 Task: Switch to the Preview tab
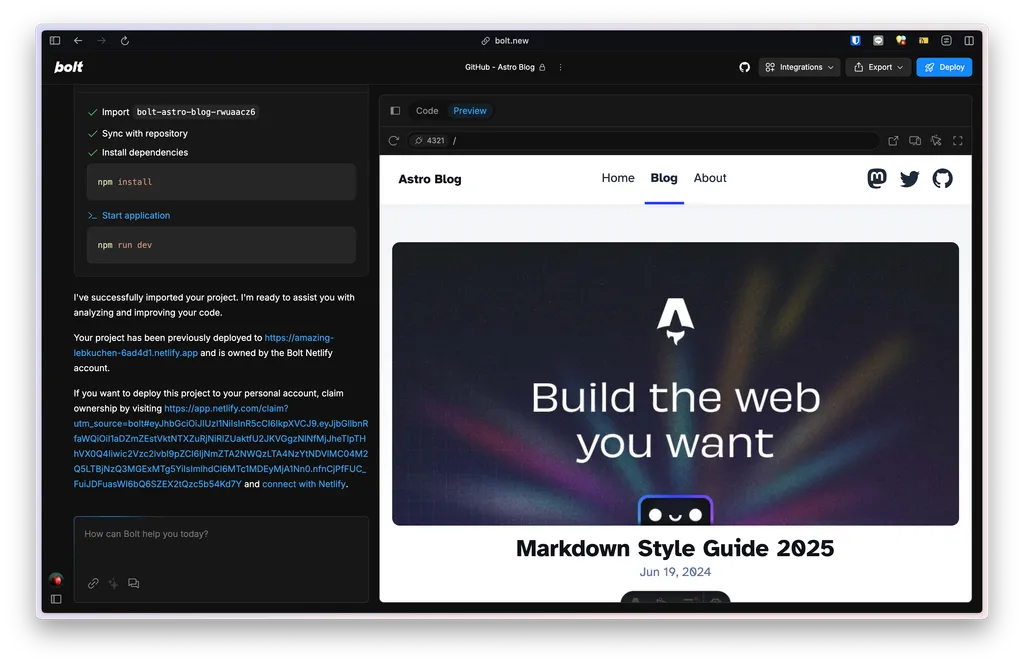click(x=470, y=111)
